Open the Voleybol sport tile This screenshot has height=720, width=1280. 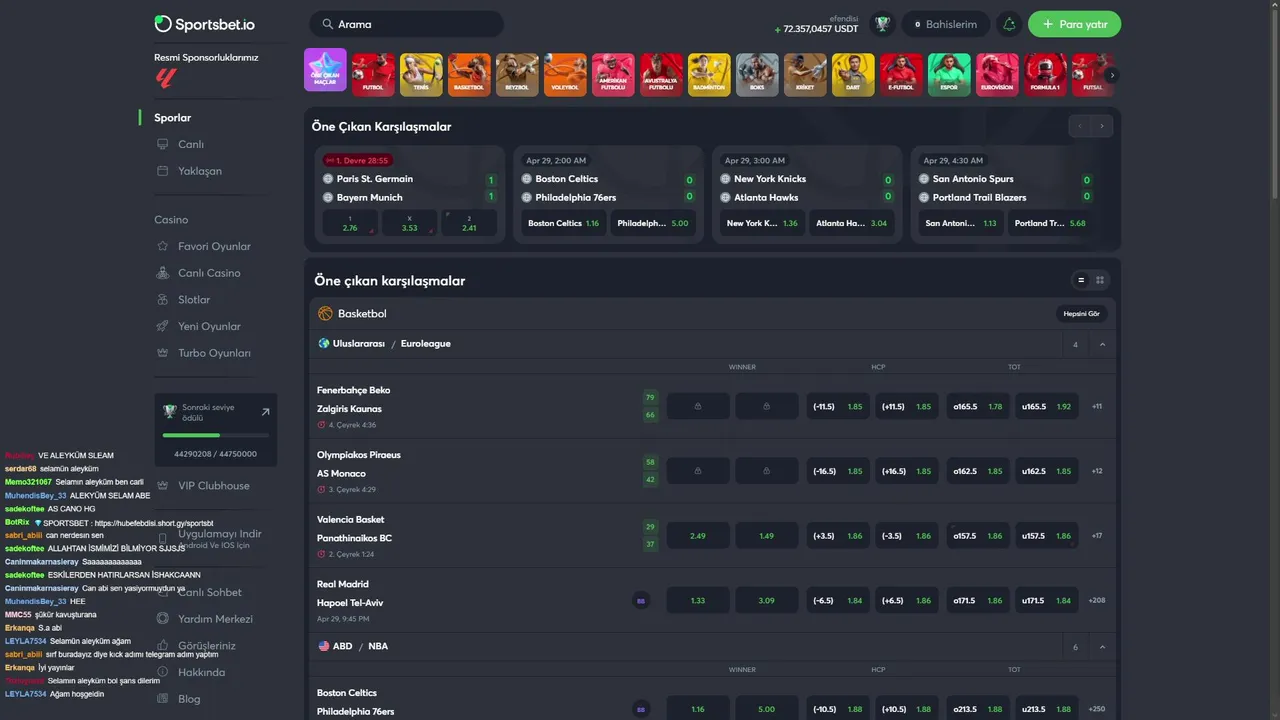pyautogui.click(x=565, y=74)
